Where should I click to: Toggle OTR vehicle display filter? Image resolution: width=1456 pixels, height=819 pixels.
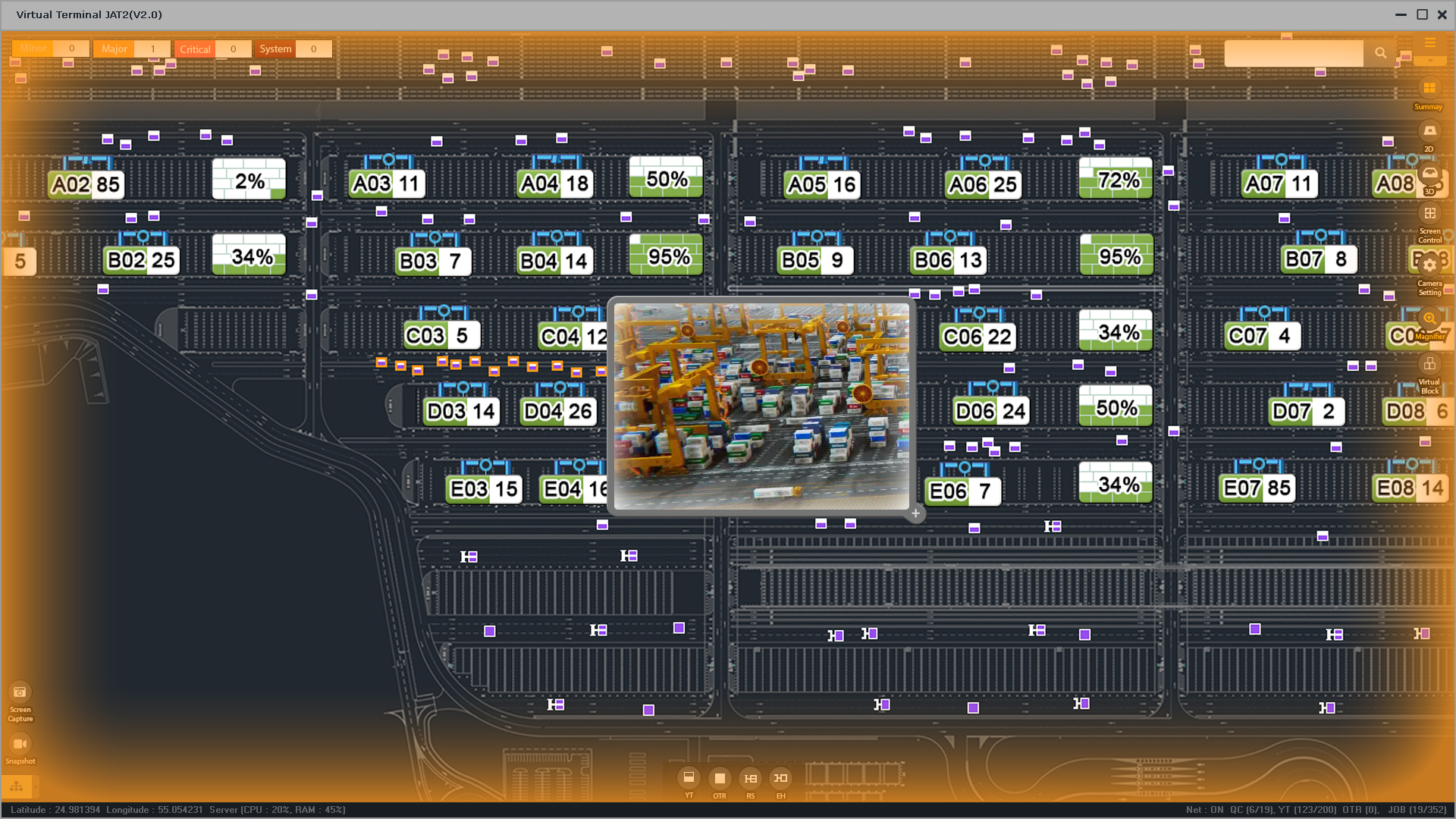coord(720,778)
